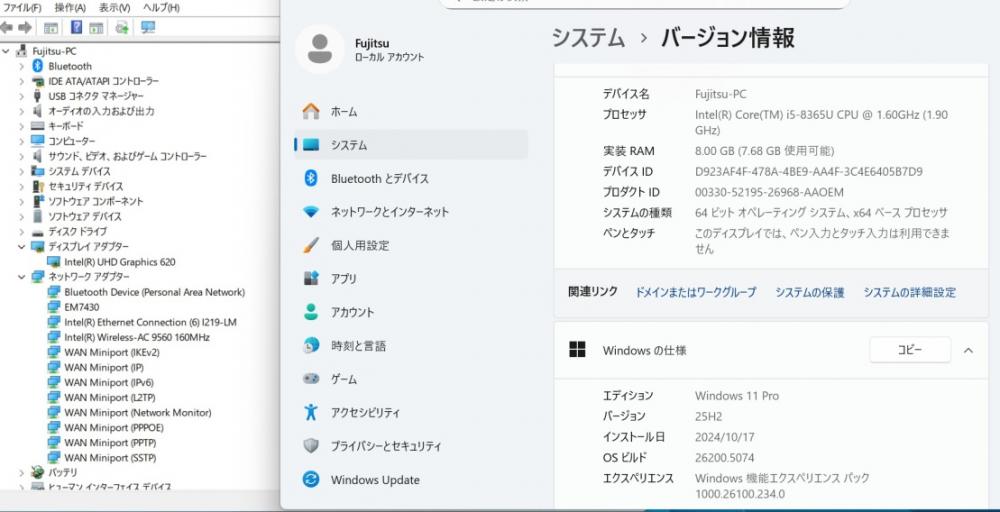This screenshot has width=1000, height=512.
Task: Select WAN Miniport (IP)
Action: point(103,367)
